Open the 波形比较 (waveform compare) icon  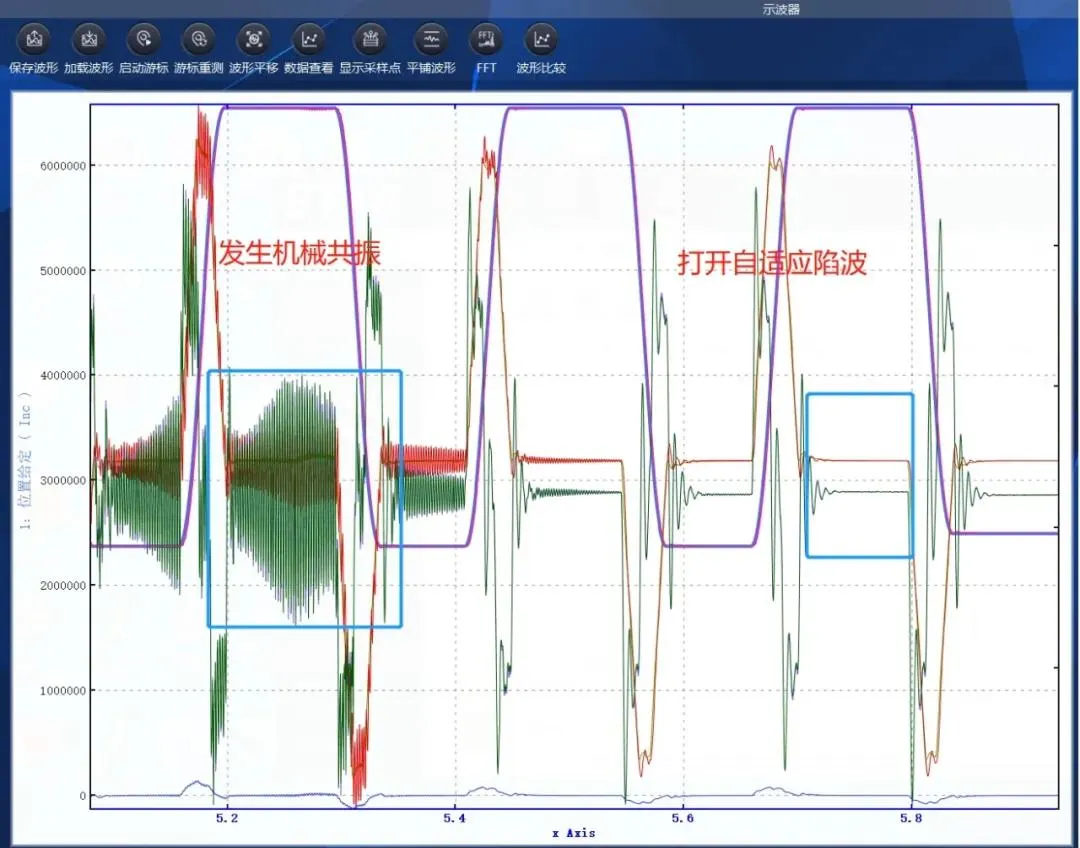coord(541,40)
